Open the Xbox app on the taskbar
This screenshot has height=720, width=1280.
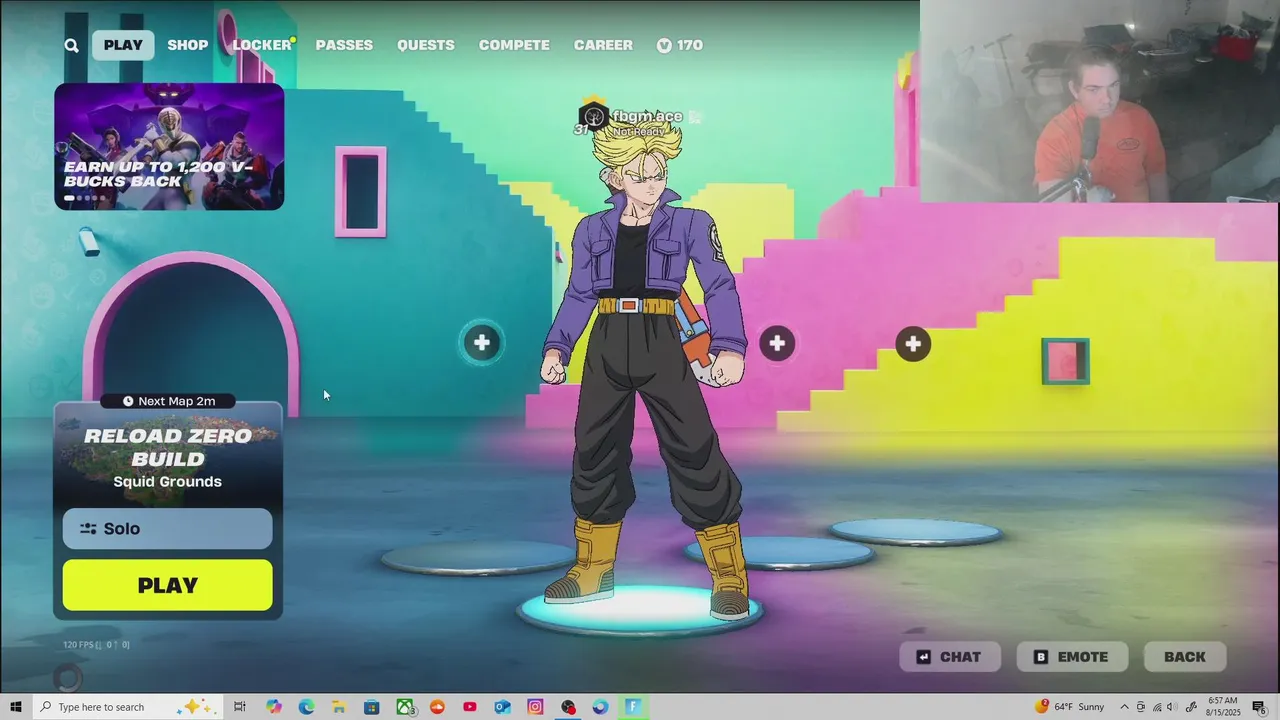(x=405, y=707)
